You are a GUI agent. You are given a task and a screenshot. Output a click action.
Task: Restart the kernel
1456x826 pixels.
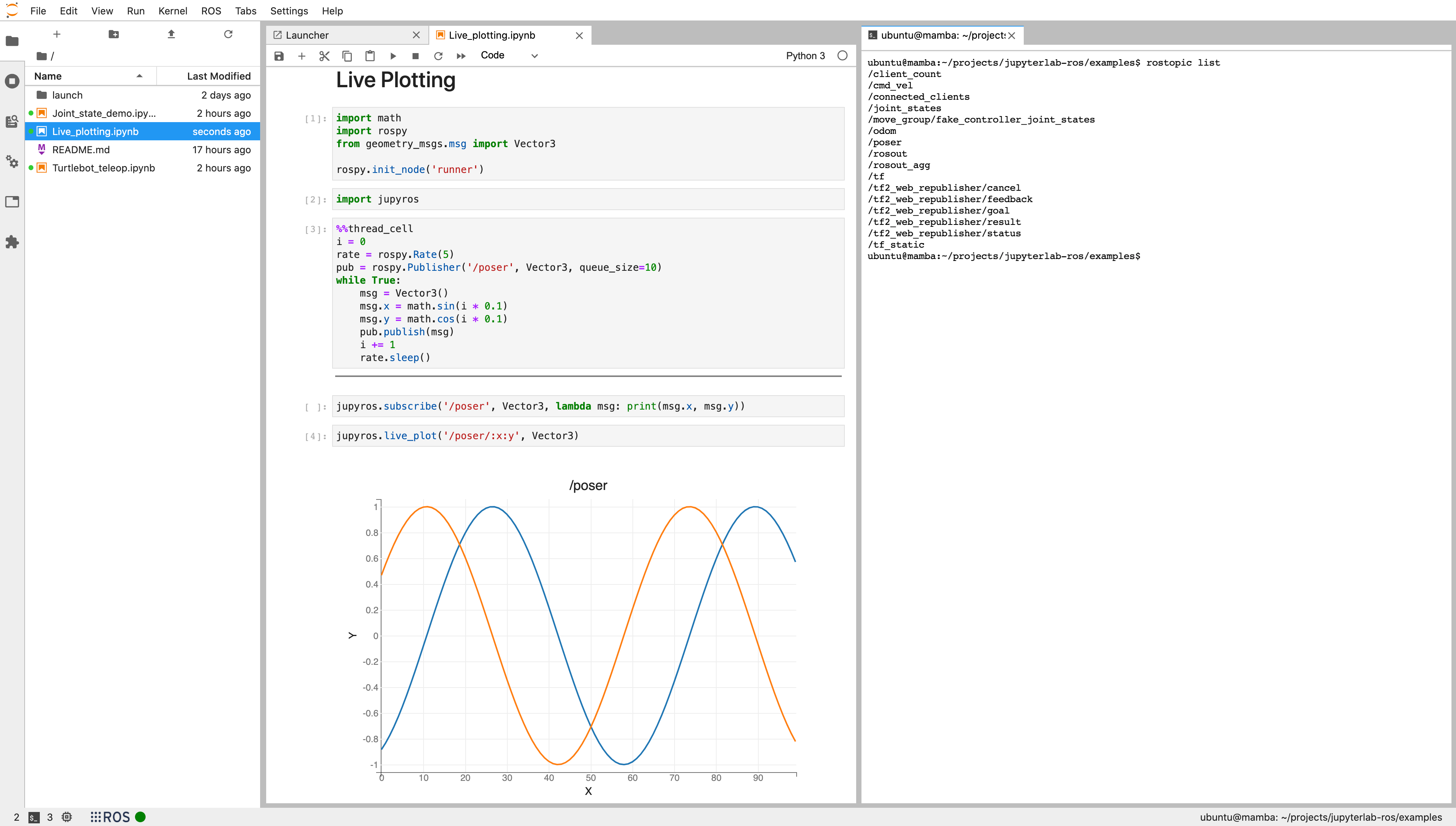click(438, 56)
